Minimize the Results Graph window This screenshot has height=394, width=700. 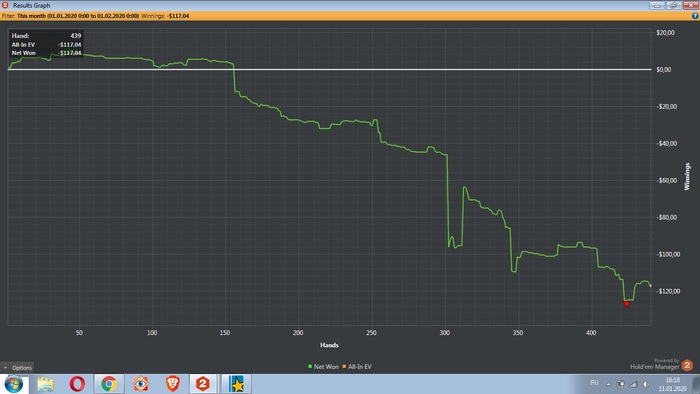point(657,5)
